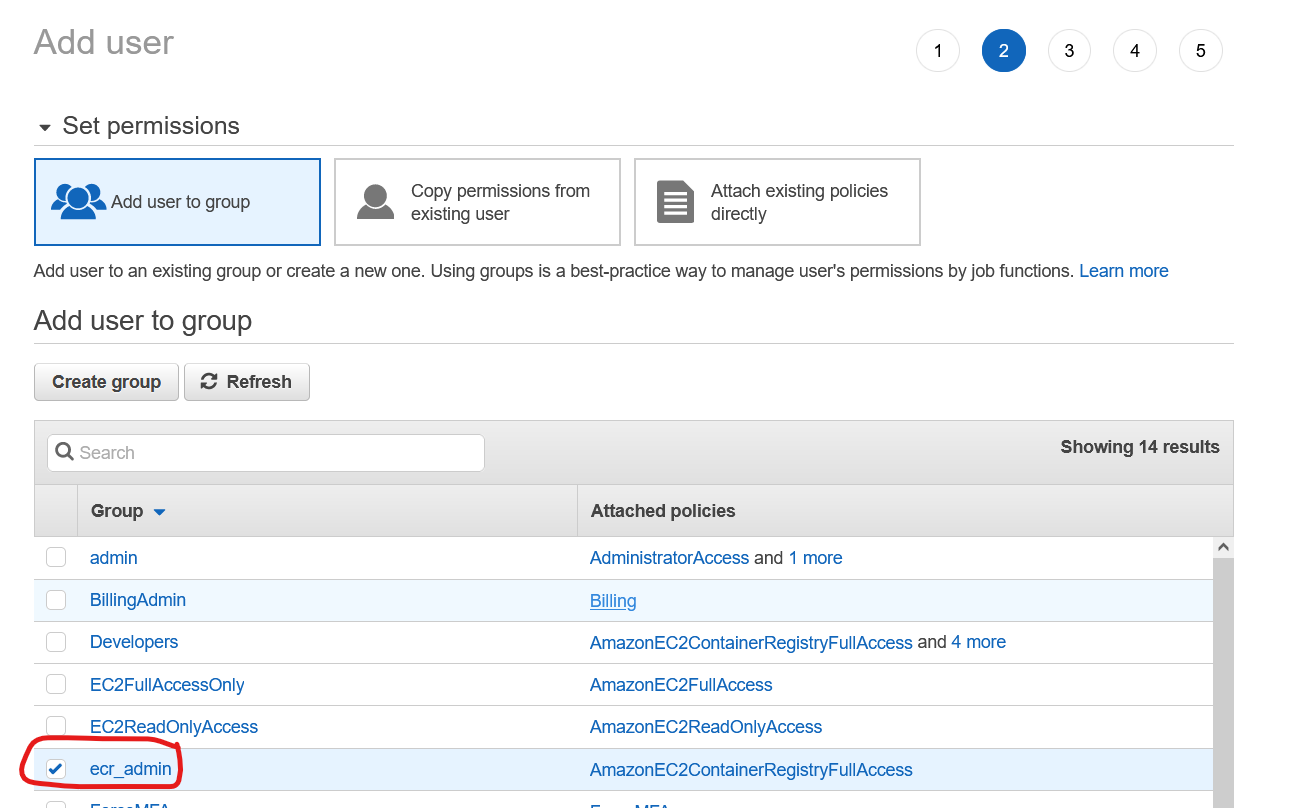Open the ecr_admin group link
The width and height of the screenshot is (1291, 808).
pos(131,770)
